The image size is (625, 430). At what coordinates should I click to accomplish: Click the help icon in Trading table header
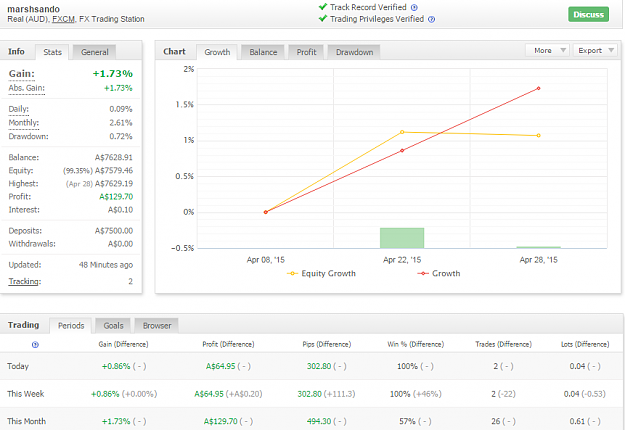pos(35,345)
